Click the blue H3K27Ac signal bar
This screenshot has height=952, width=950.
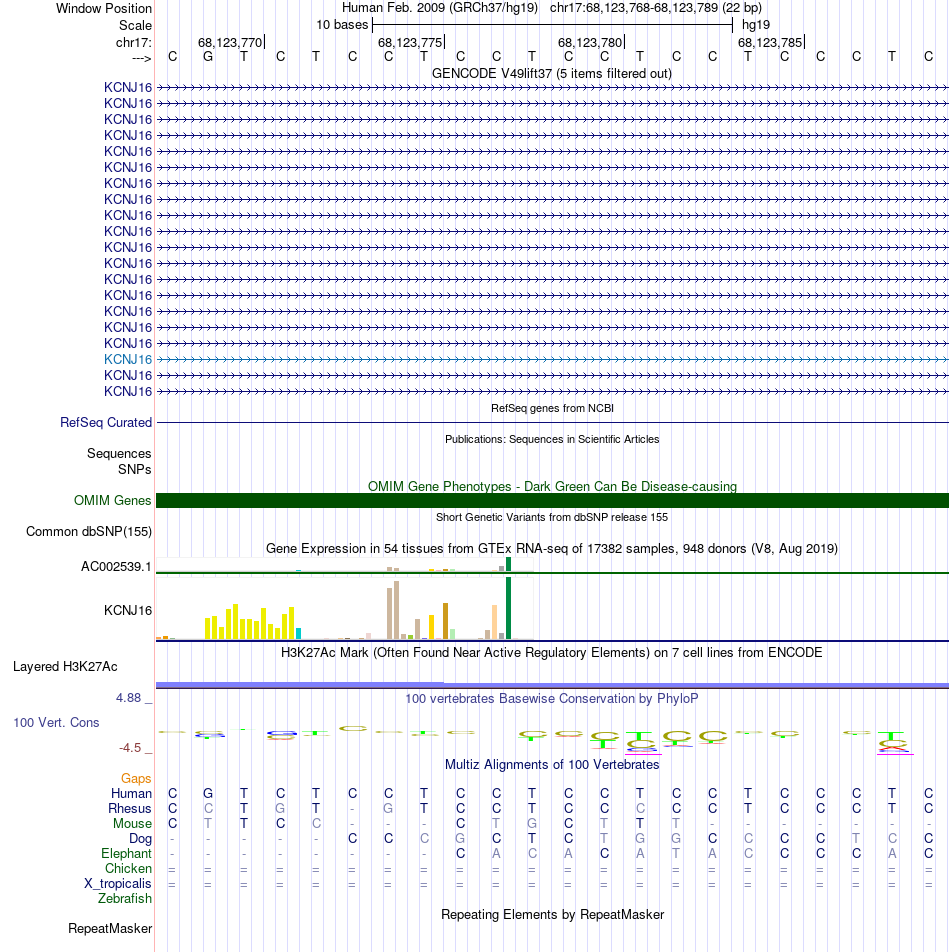click(552, 685)
